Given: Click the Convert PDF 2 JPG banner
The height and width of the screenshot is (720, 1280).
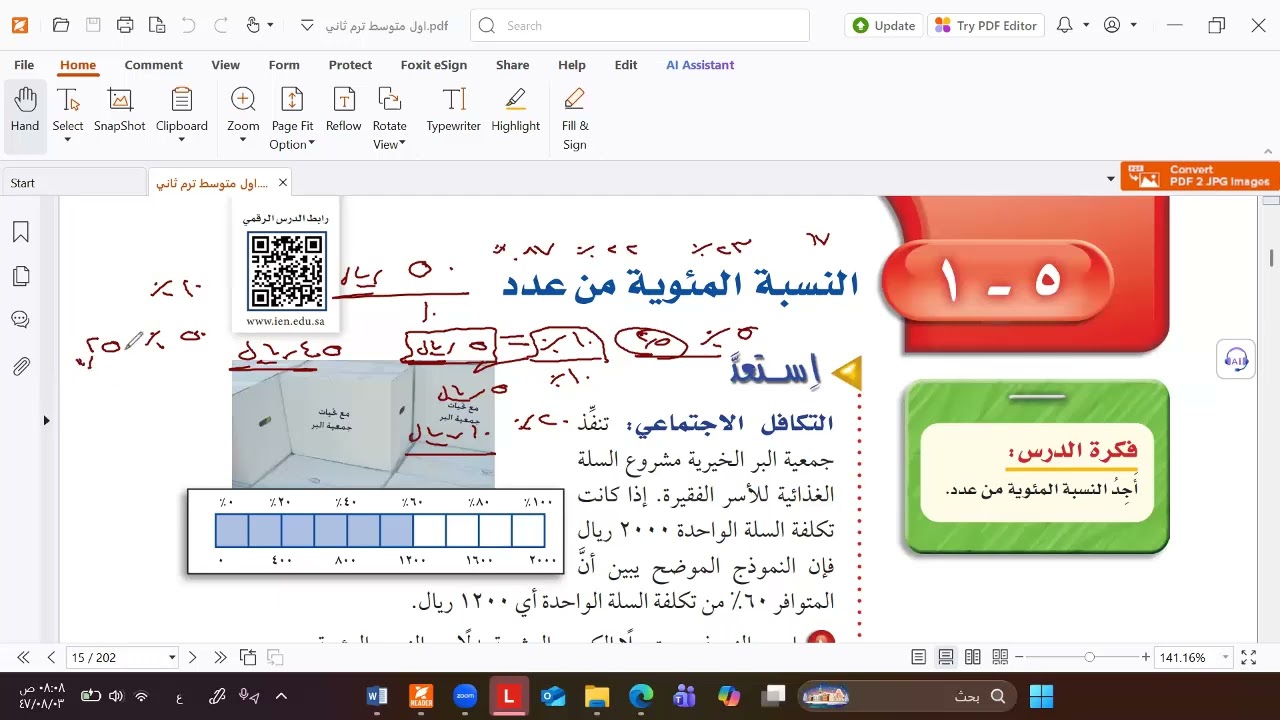Looking at the screenshot, I should click(1200, 176).
